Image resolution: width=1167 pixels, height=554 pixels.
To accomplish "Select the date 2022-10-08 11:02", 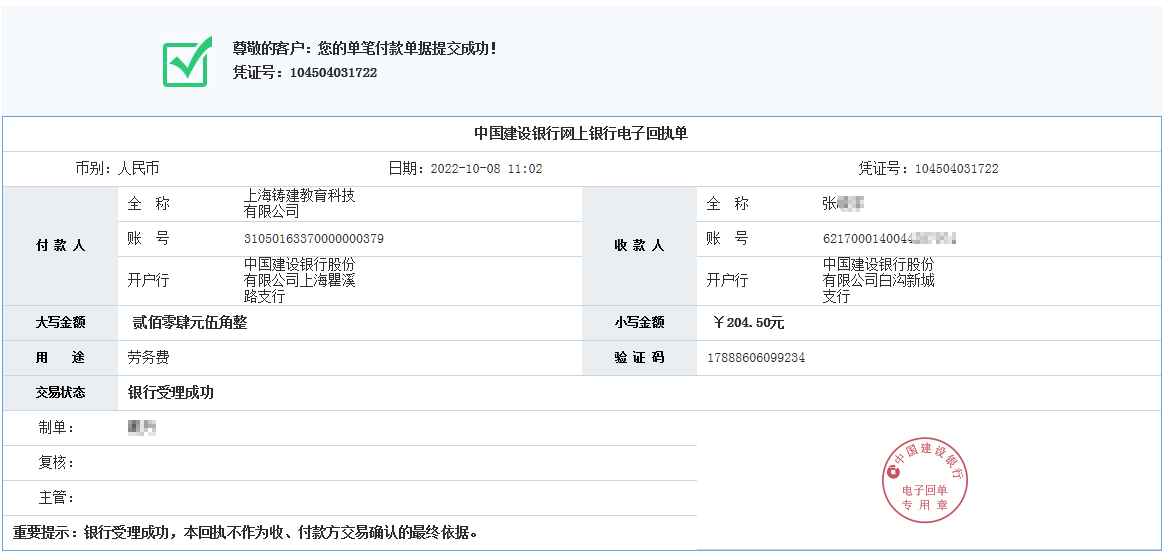I will [x=487, y=169].
